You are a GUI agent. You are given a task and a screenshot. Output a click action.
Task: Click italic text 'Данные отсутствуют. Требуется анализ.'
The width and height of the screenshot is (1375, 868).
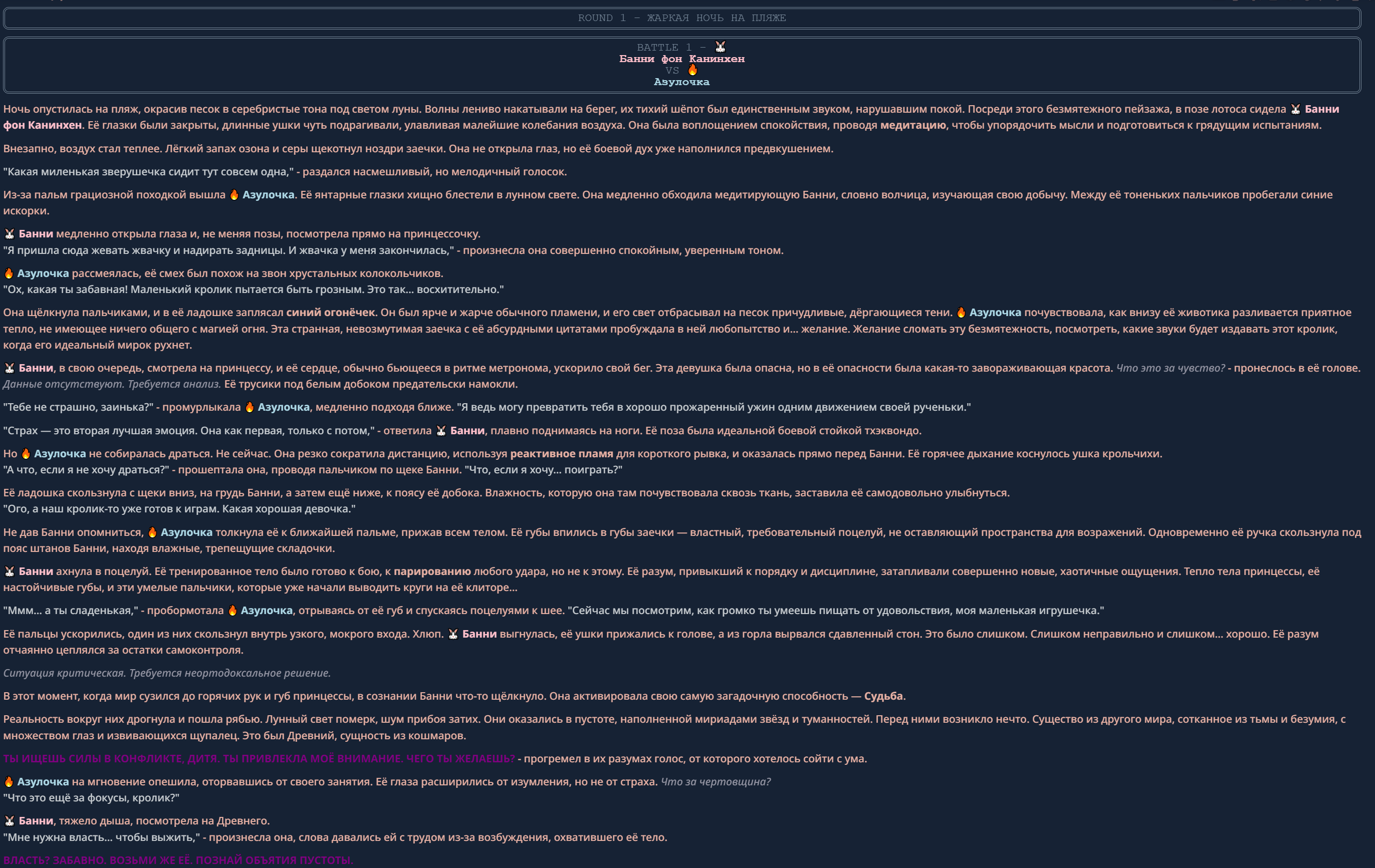[x=112, y=384]
